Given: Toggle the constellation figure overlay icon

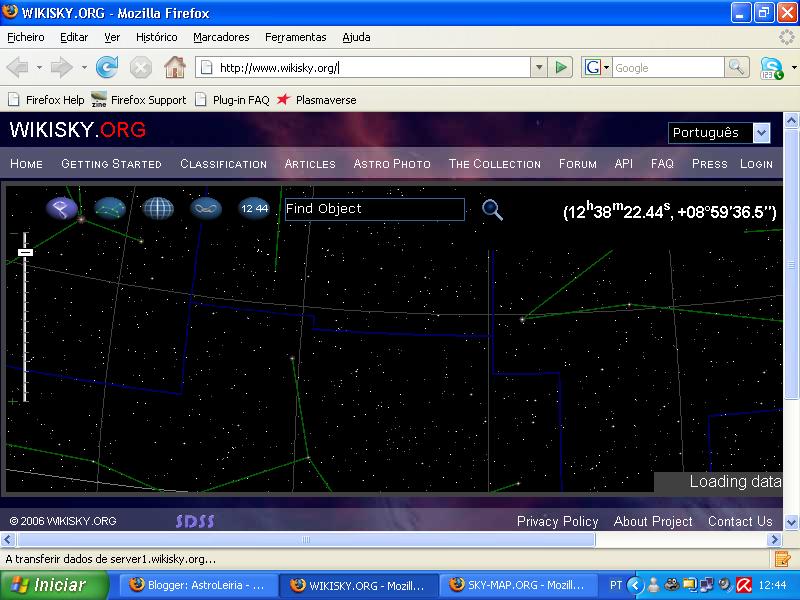Looking at the screenshot, I should (62, 208).
